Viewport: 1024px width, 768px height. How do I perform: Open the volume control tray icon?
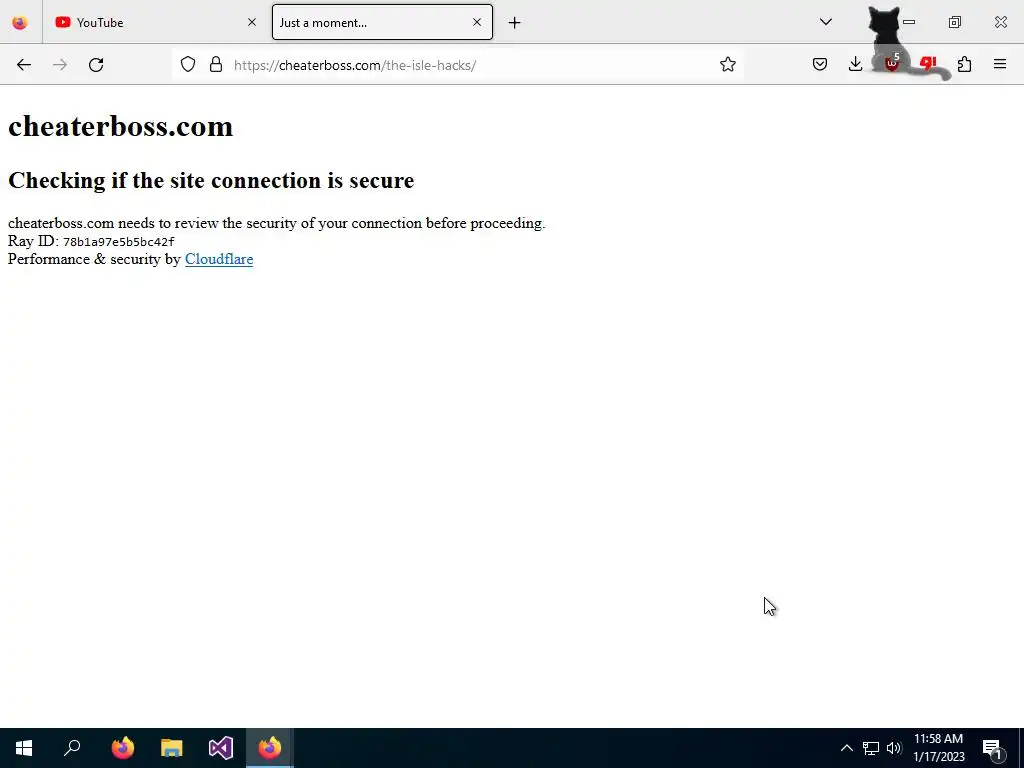894,748
